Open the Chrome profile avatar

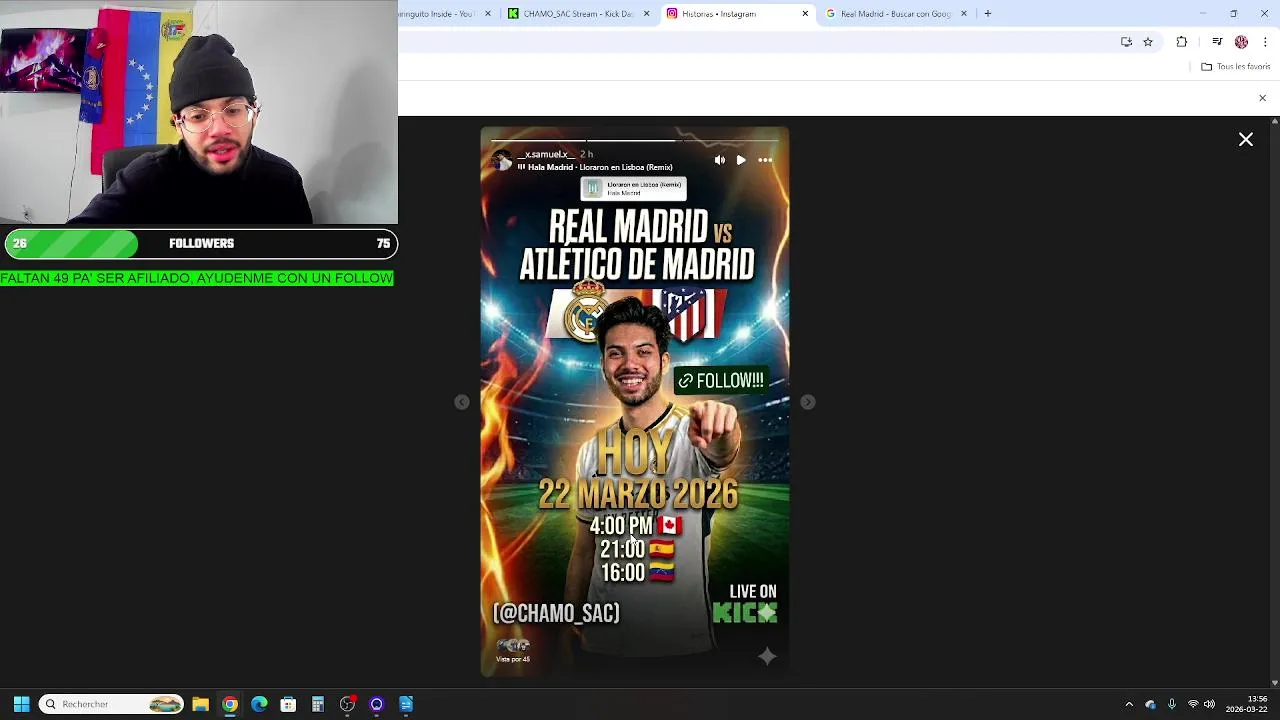point(1241,42)
